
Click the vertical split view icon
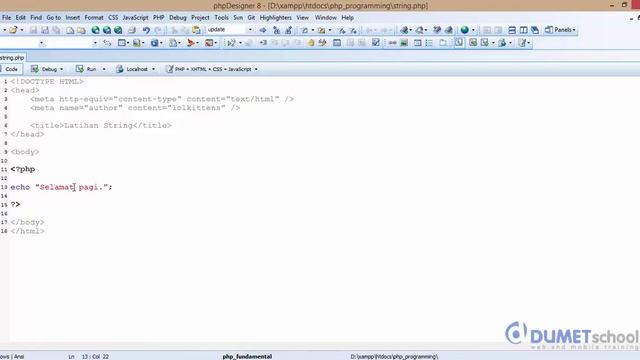tap(523, 30)
